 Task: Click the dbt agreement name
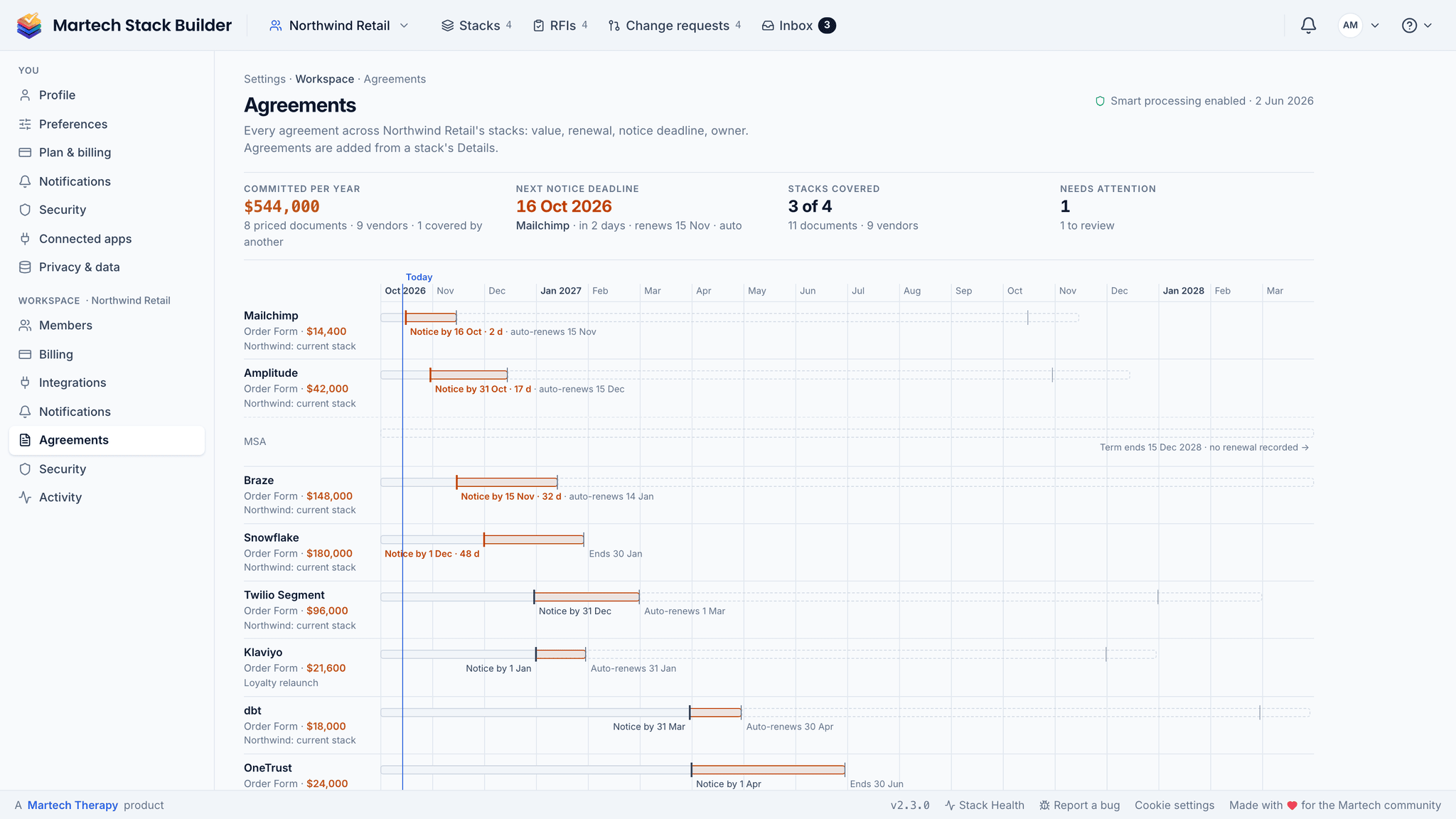pyautogui.click(x=252, y=711)
